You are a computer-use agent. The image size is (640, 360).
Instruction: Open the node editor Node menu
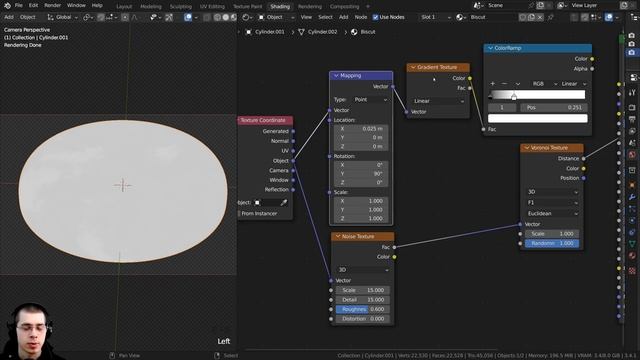click(x=361, y=17)
